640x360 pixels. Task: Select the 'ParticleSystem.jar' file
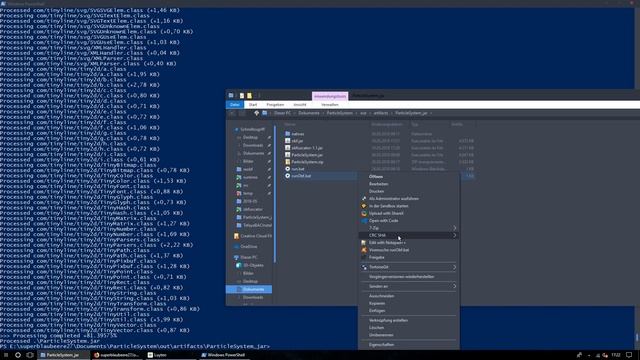pos(307,155)
